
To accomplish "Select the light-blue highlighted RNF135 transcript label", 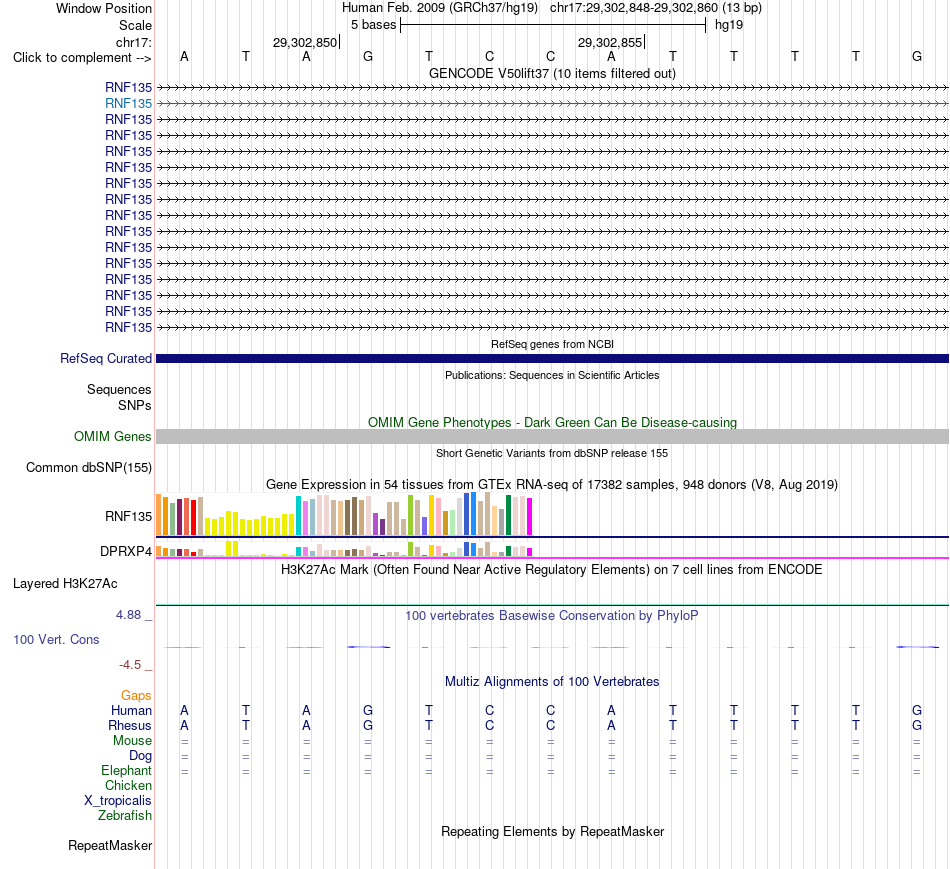I will [x=128, y=104].
